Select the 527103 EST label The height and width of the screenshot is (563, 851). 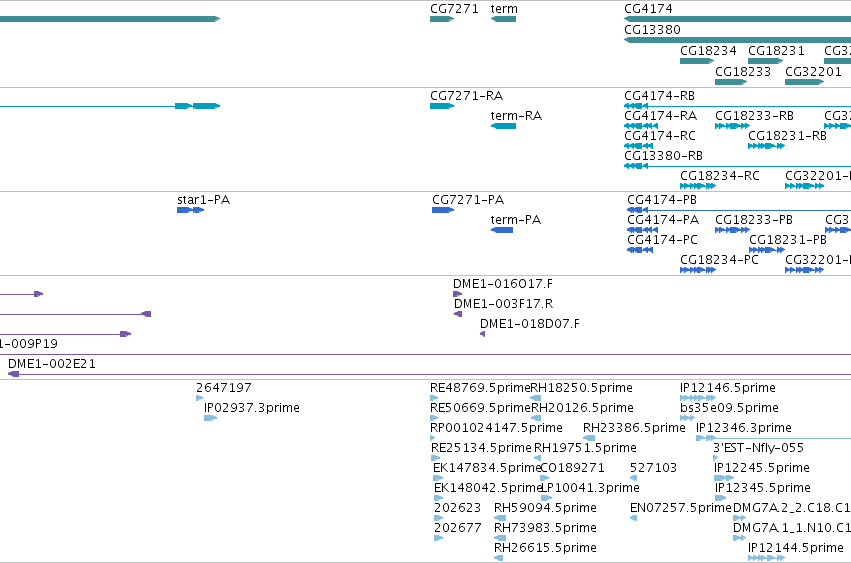[653, 468]
